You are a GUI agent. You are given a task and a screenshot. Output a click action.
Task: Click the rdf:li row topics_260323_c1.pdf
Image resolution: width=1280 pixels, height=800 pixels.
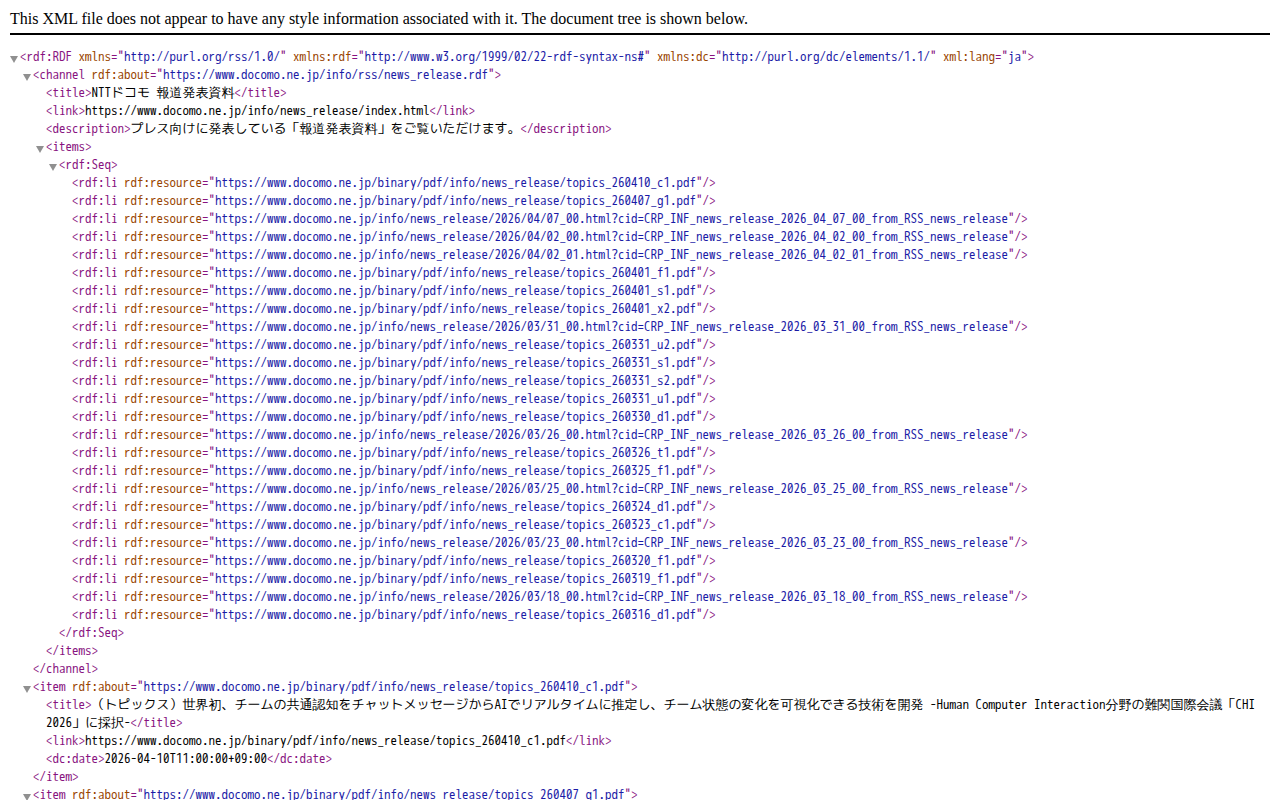(394, 525)
